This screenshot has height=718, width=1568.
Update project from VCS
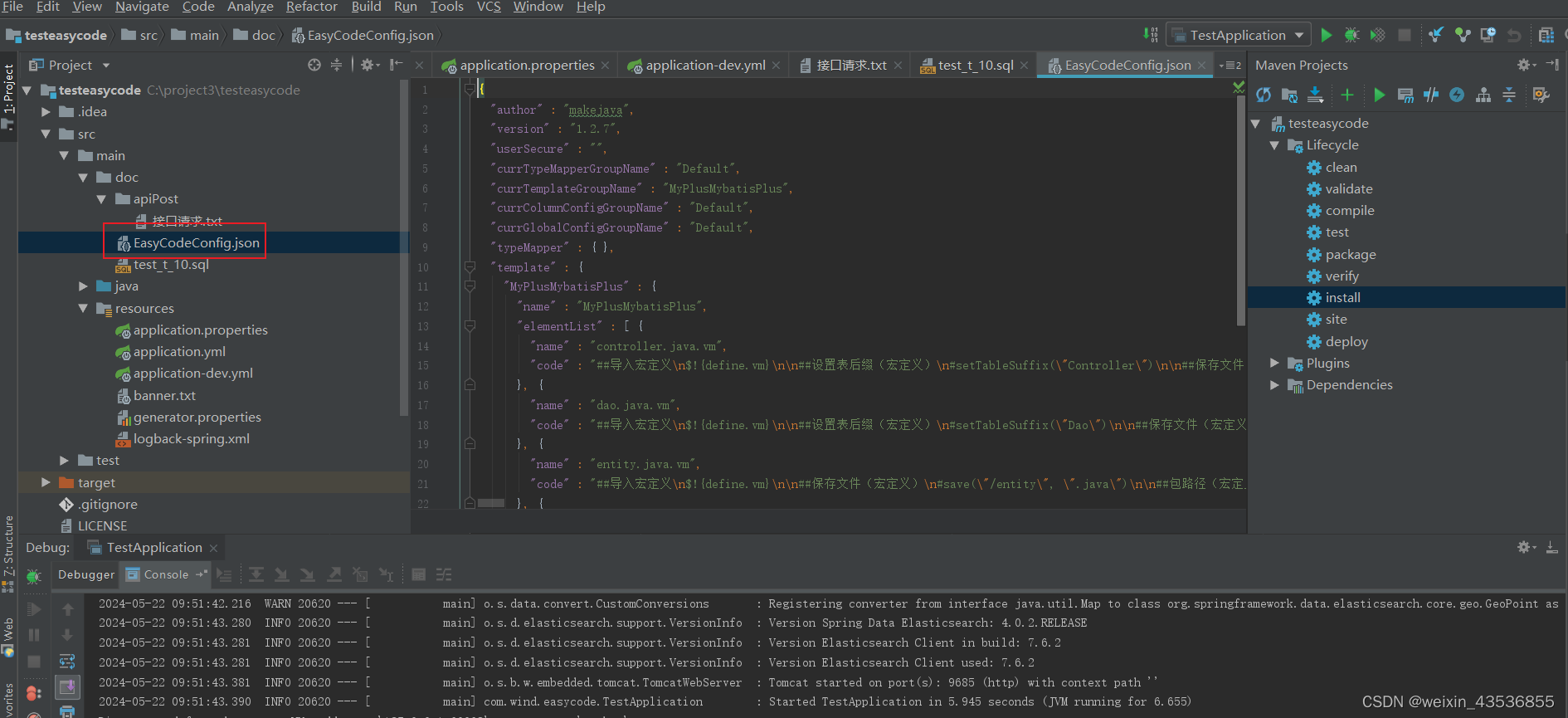click(x=1436, y=35)
